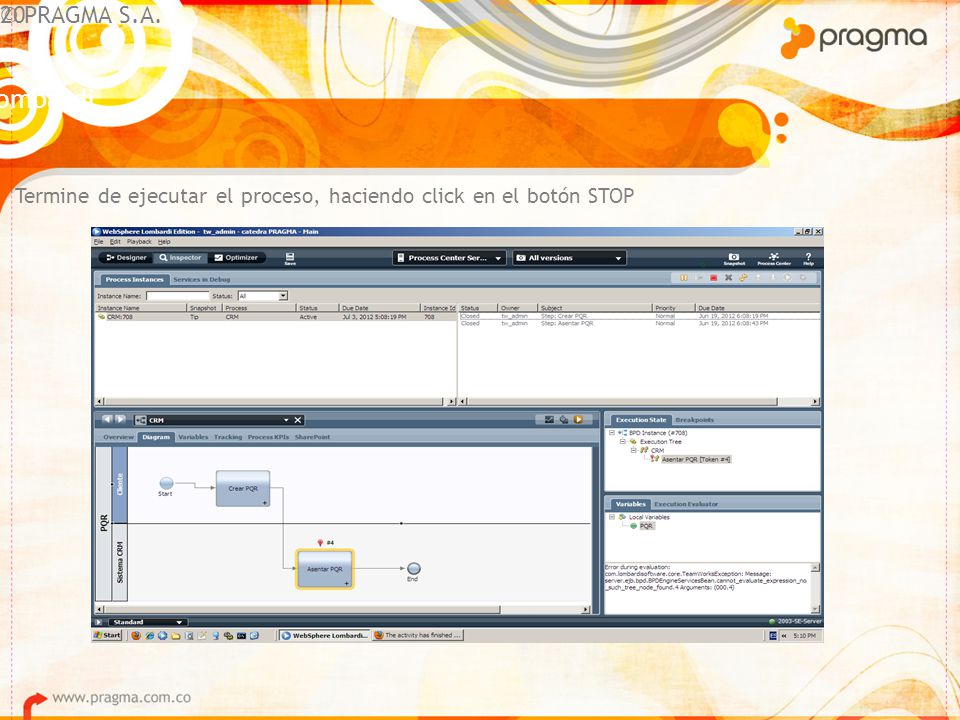Viewport: 960px width, 720px height.
Task: Collapse the Local Variables node
Action: click(611, 517)
